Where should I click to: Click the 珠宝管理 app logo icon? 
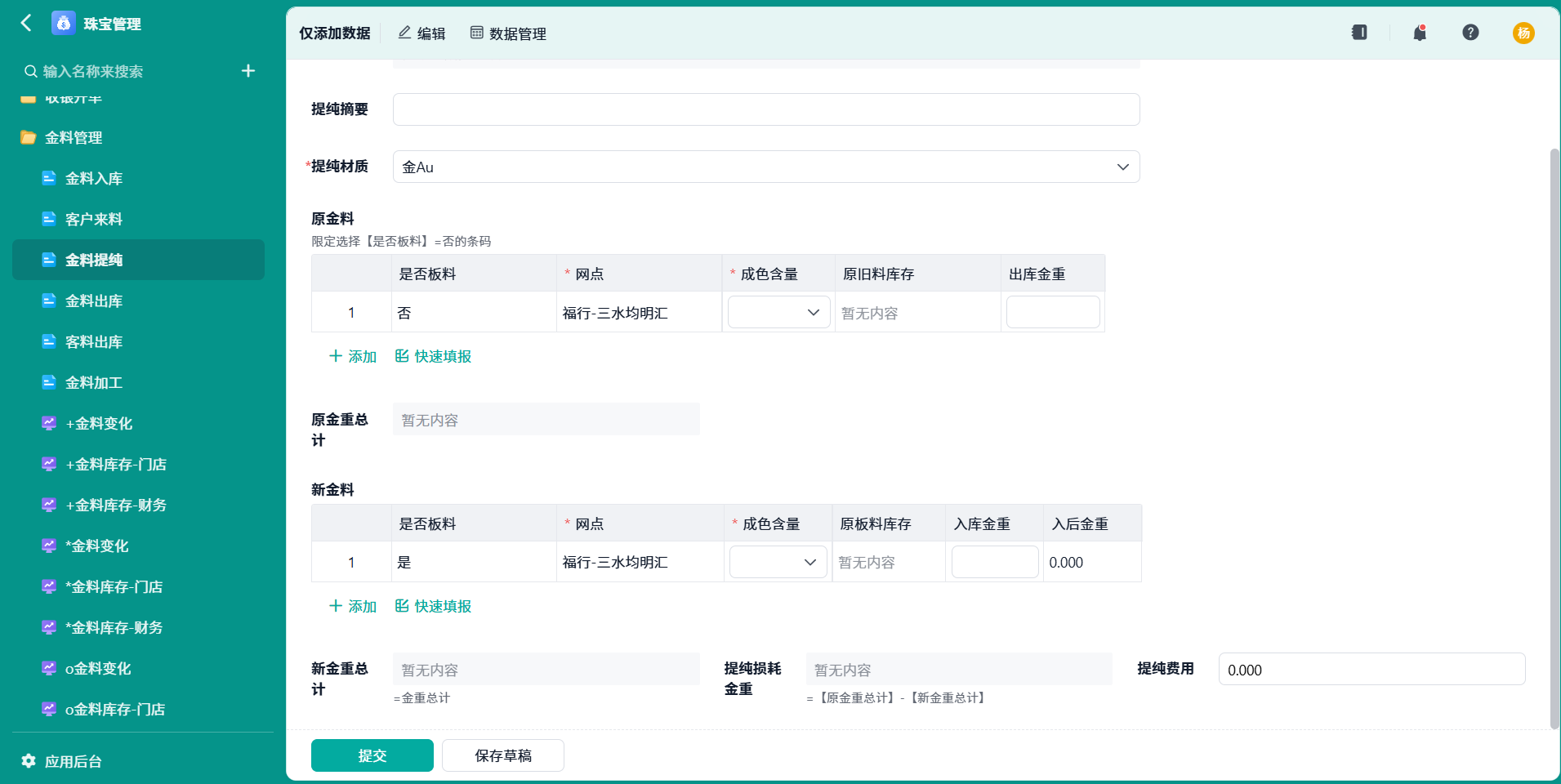[x=64, y=23]
